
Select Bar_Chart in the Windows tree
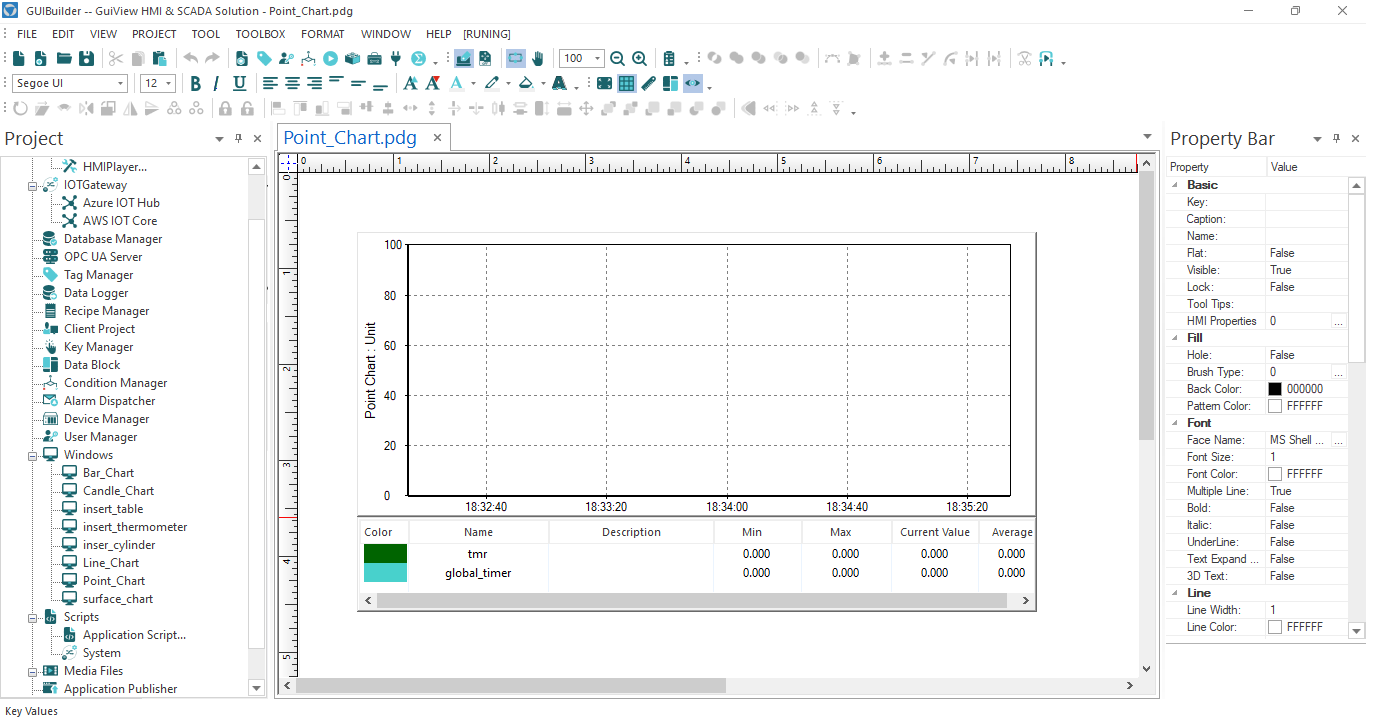[108, 473]
